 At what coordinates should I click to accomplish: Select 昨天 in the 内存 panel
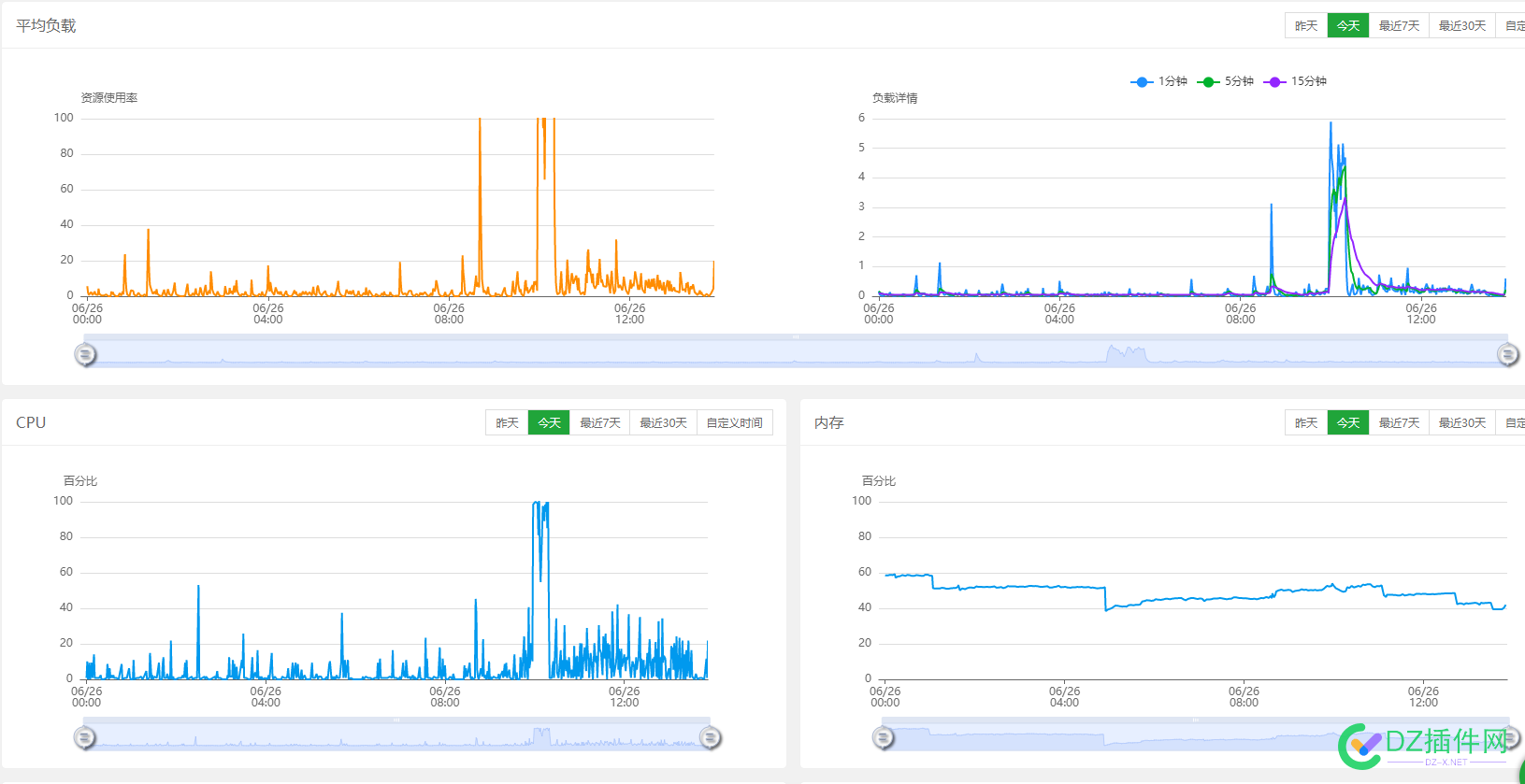click(1306, 423)
